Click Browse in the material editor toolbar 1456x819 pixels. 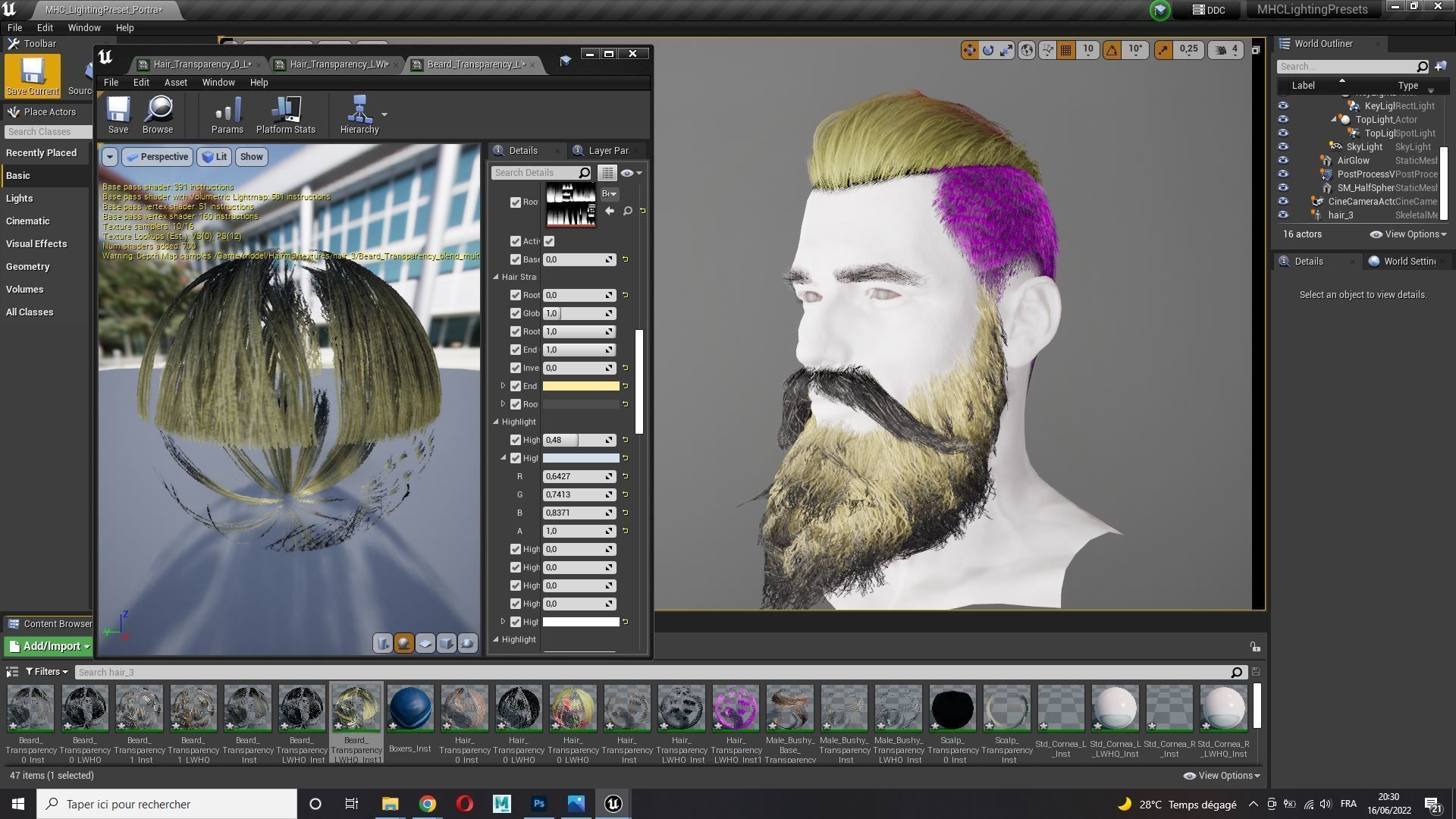pos(158,115)
